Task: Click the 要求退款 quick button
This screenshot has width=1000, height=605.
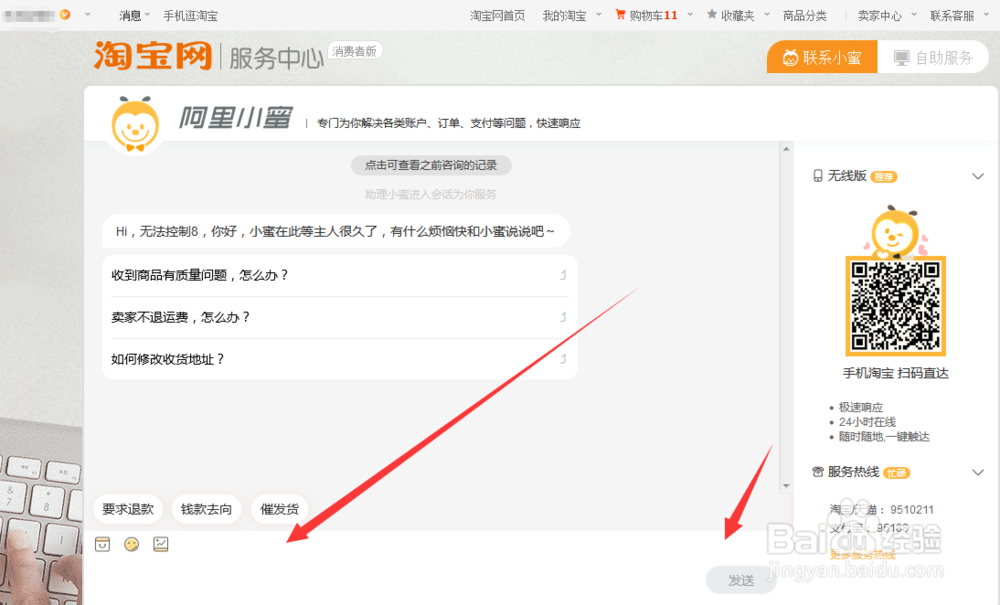Action: (x=128, y=509)
